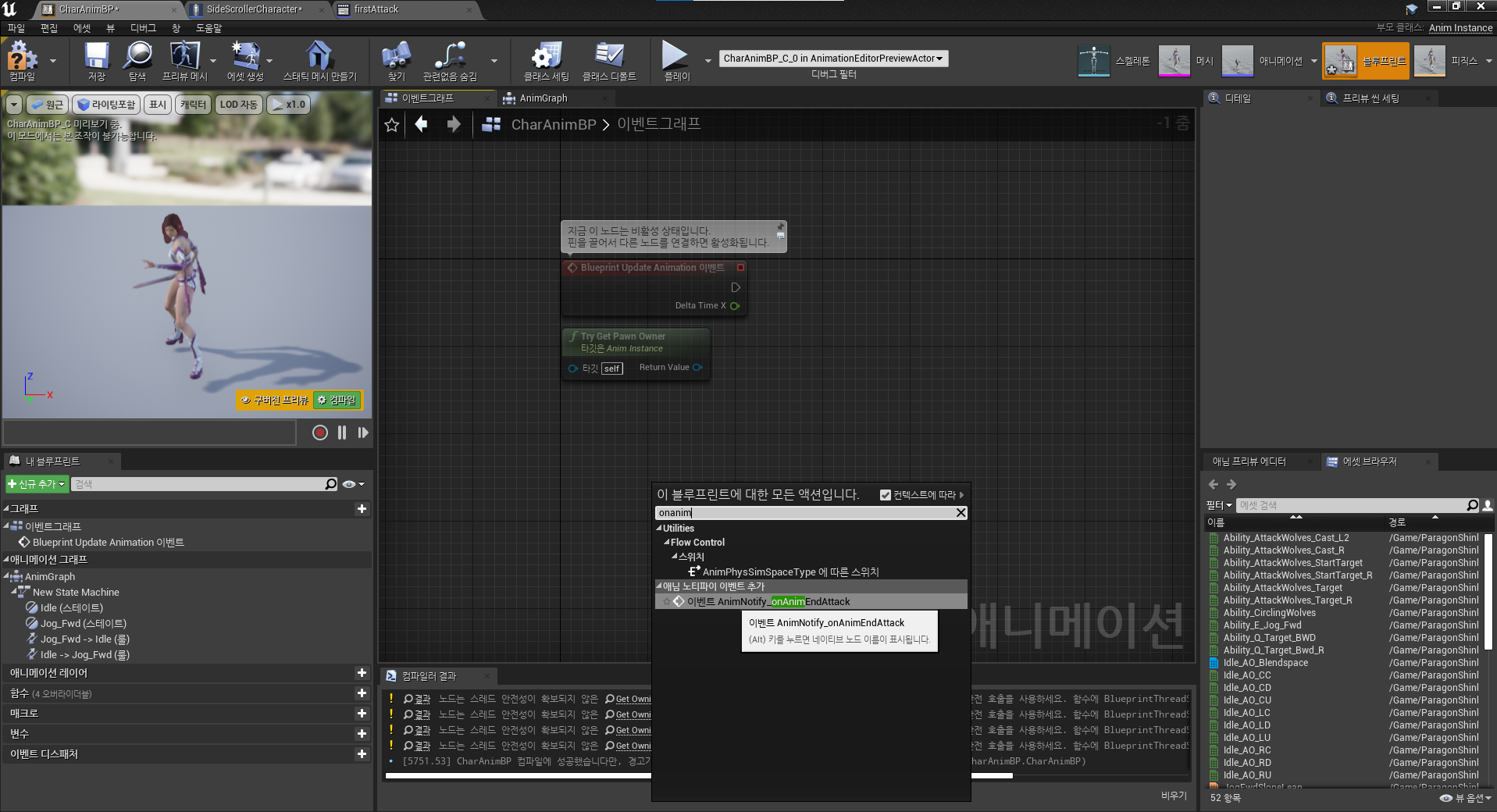This screenshot has height=812, width=1497.
Task: Open the Add New (신규 추가) dropdown
Action: pos(37,484)
